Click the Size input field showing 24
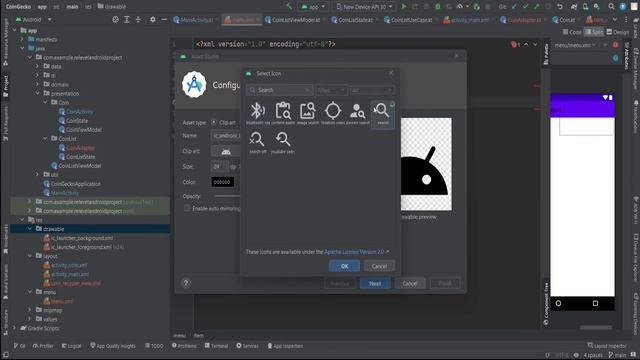 (x=220, y=167)
